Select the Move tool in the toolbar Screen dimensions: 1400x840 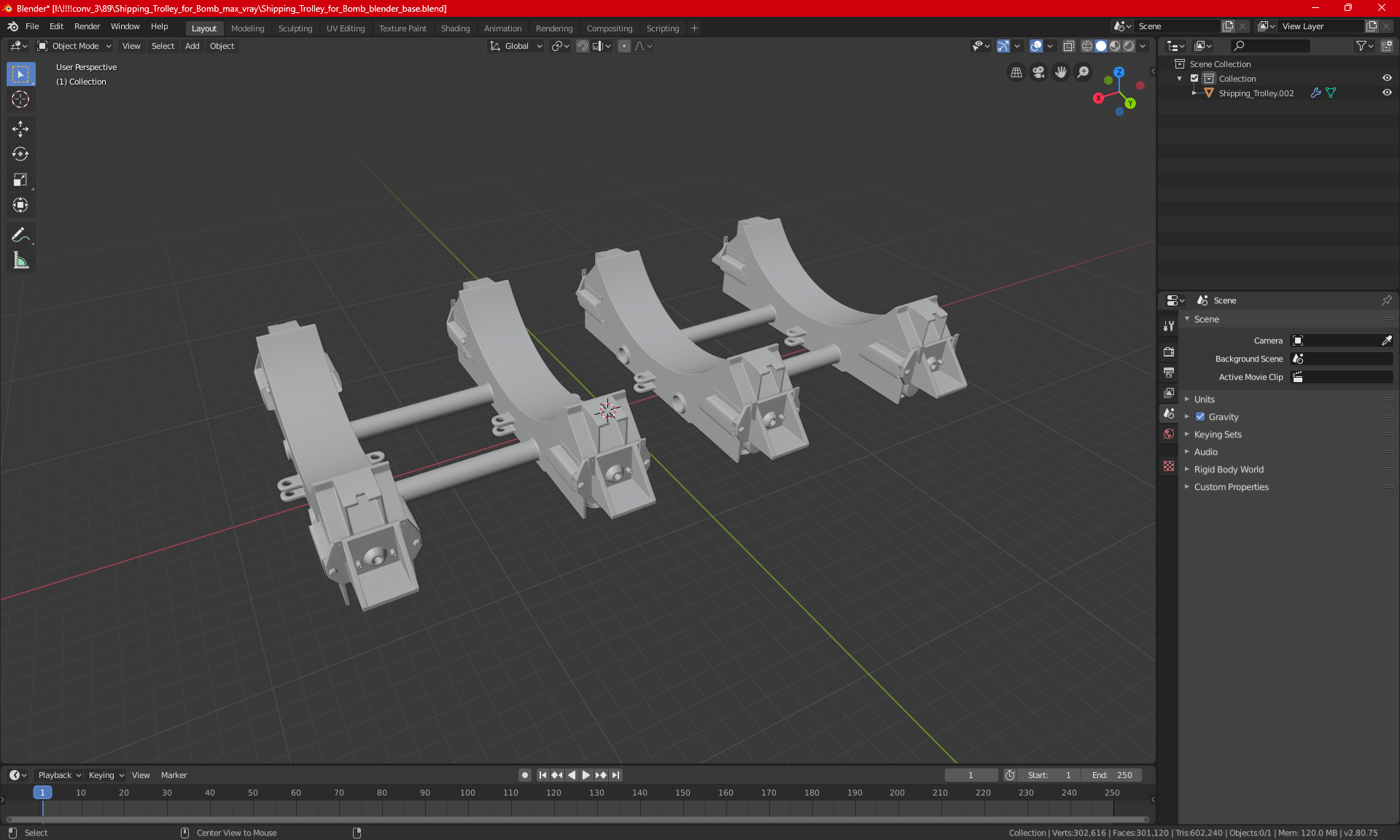point(20,129)
